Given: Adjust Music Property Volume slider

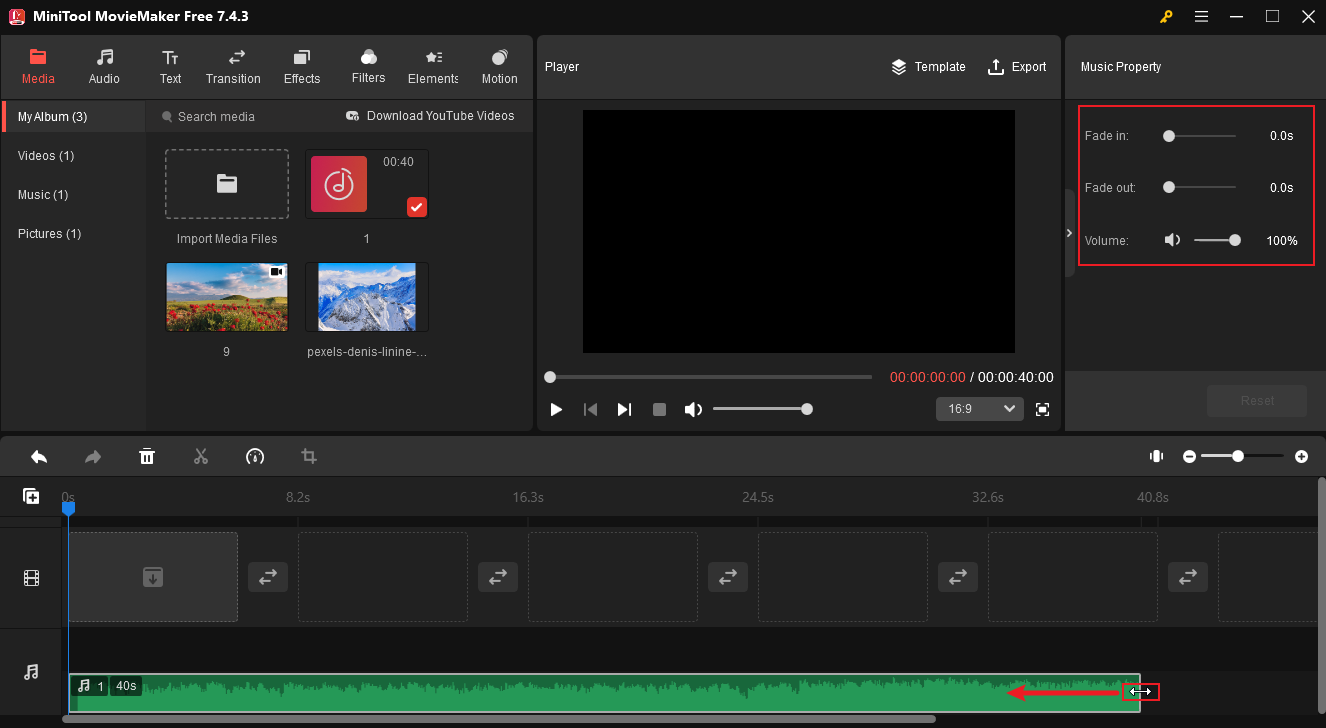Looking at the screenshot, I should [1217, 240].
